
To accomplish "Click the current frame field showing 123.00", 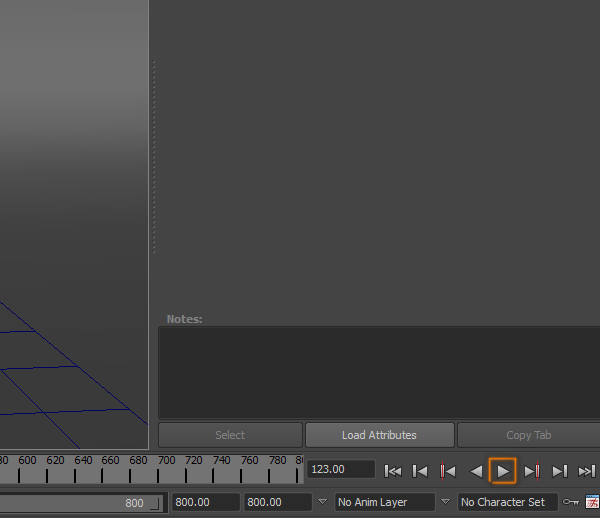I will pyautogui.click(x=341, y=469).
